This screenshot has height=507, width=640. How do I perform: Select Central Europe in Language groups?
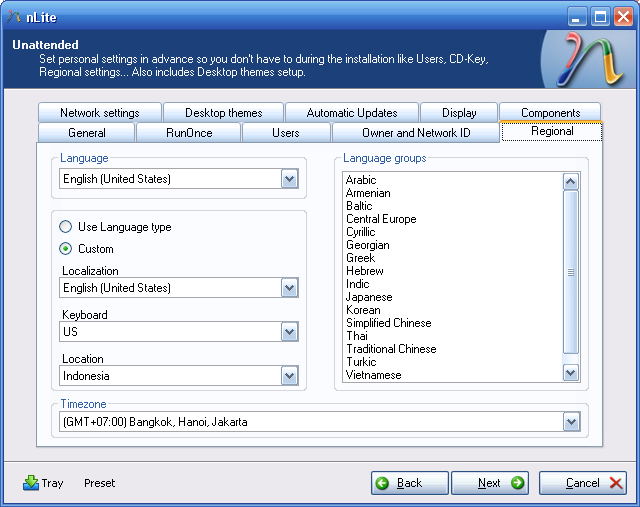click(381, 219)
